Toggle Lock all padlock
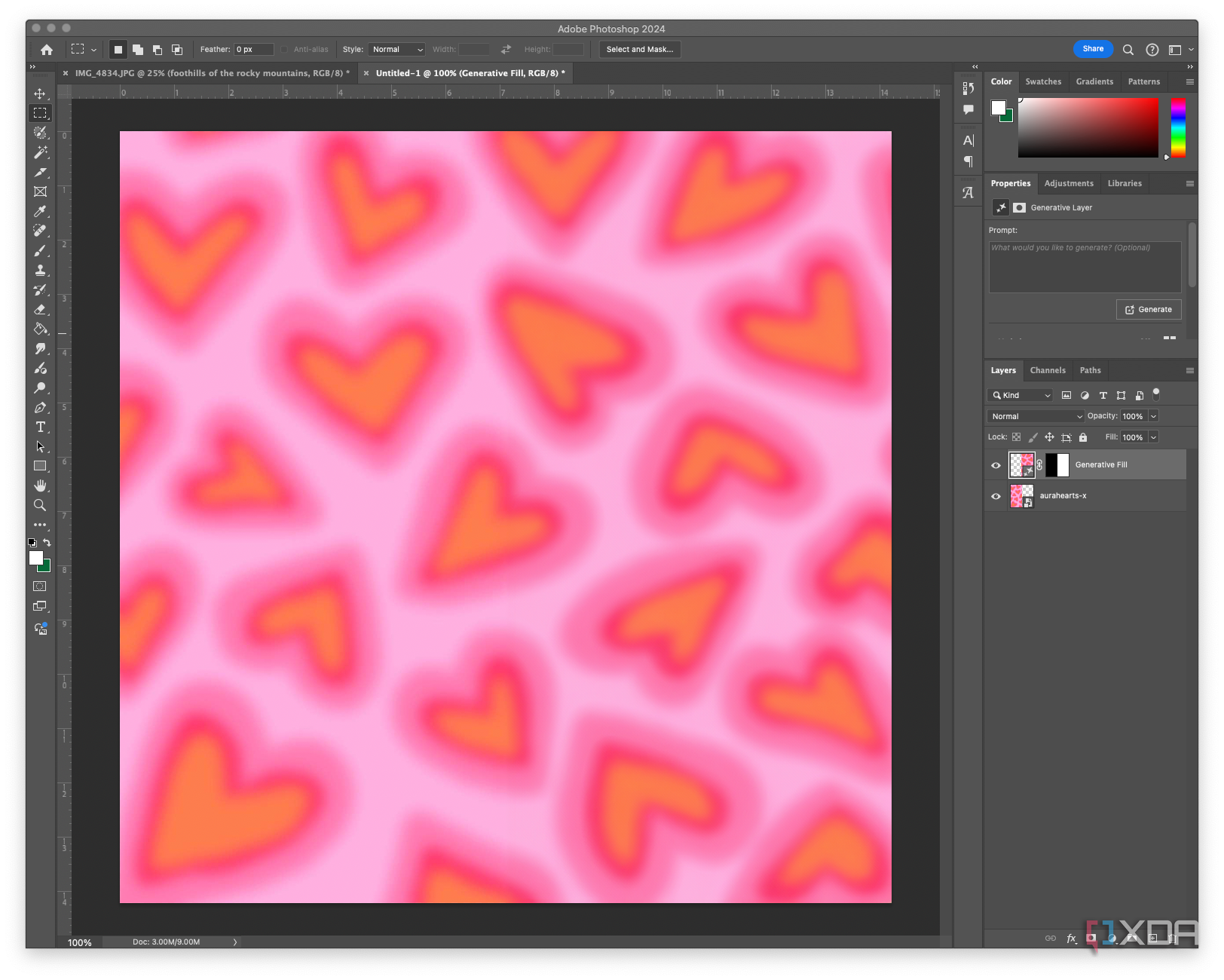 pos(1083,437)
